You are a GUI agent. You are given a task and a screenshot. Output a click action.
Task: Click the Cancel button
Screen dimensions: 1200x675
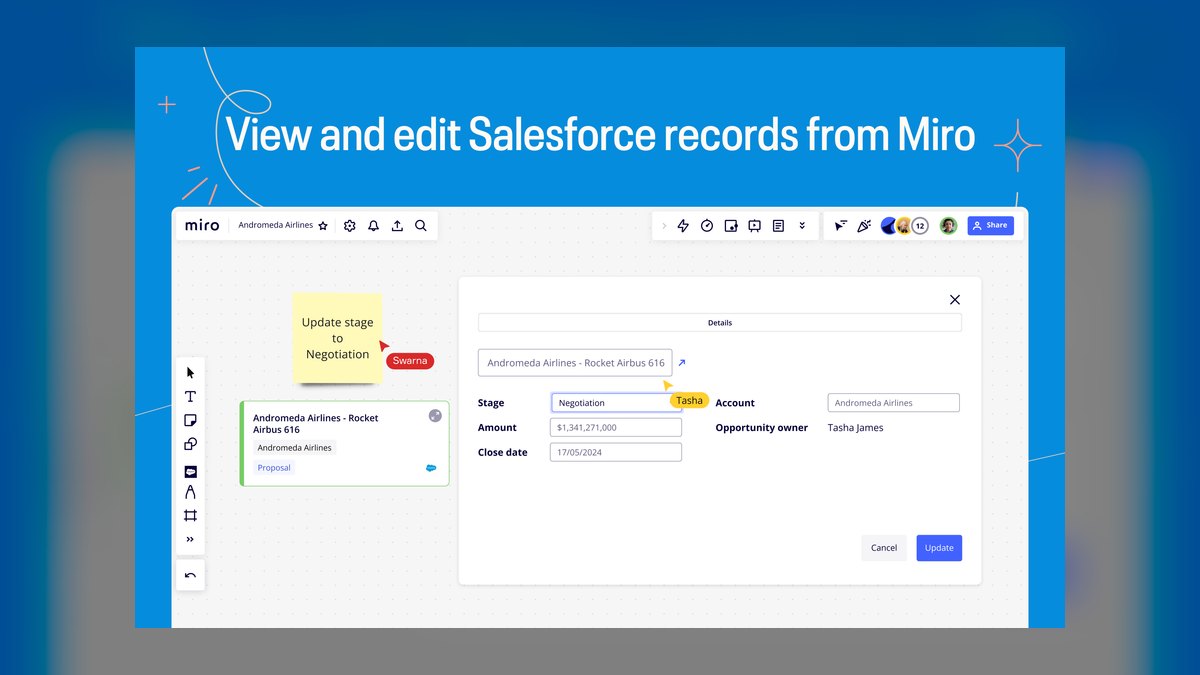[884, 548]
